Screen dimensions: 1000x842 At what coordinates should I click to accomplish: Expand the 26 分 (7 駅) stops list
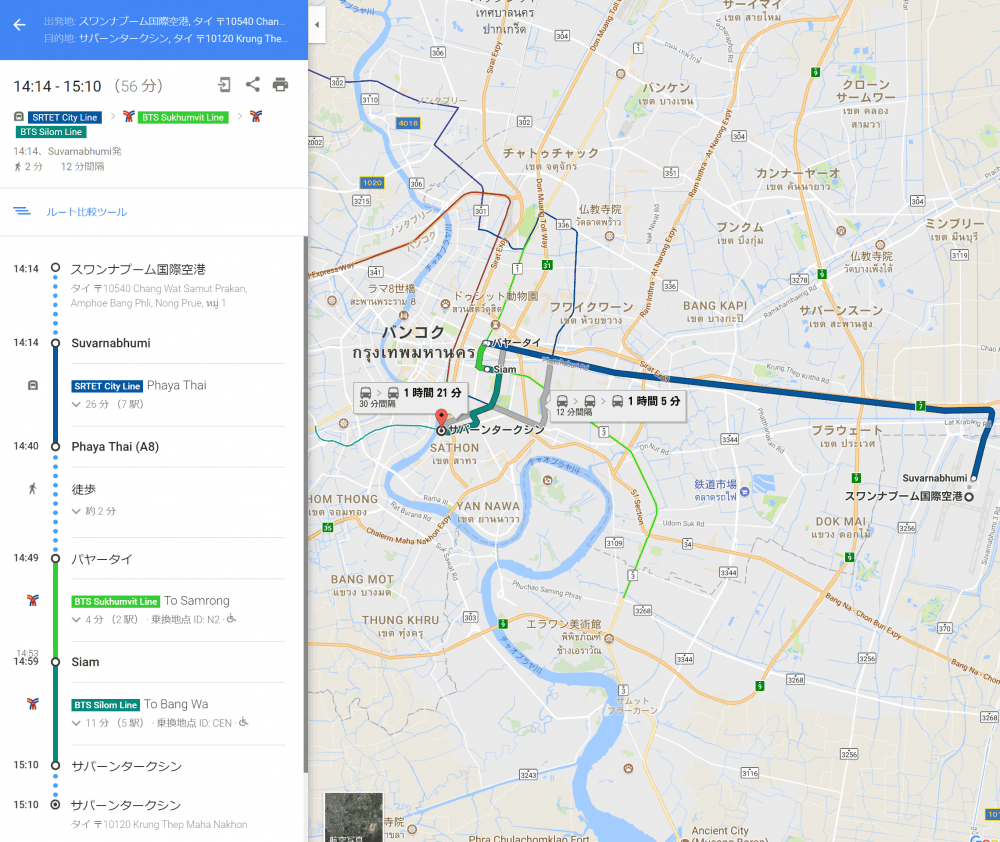[x=107, y=404]
